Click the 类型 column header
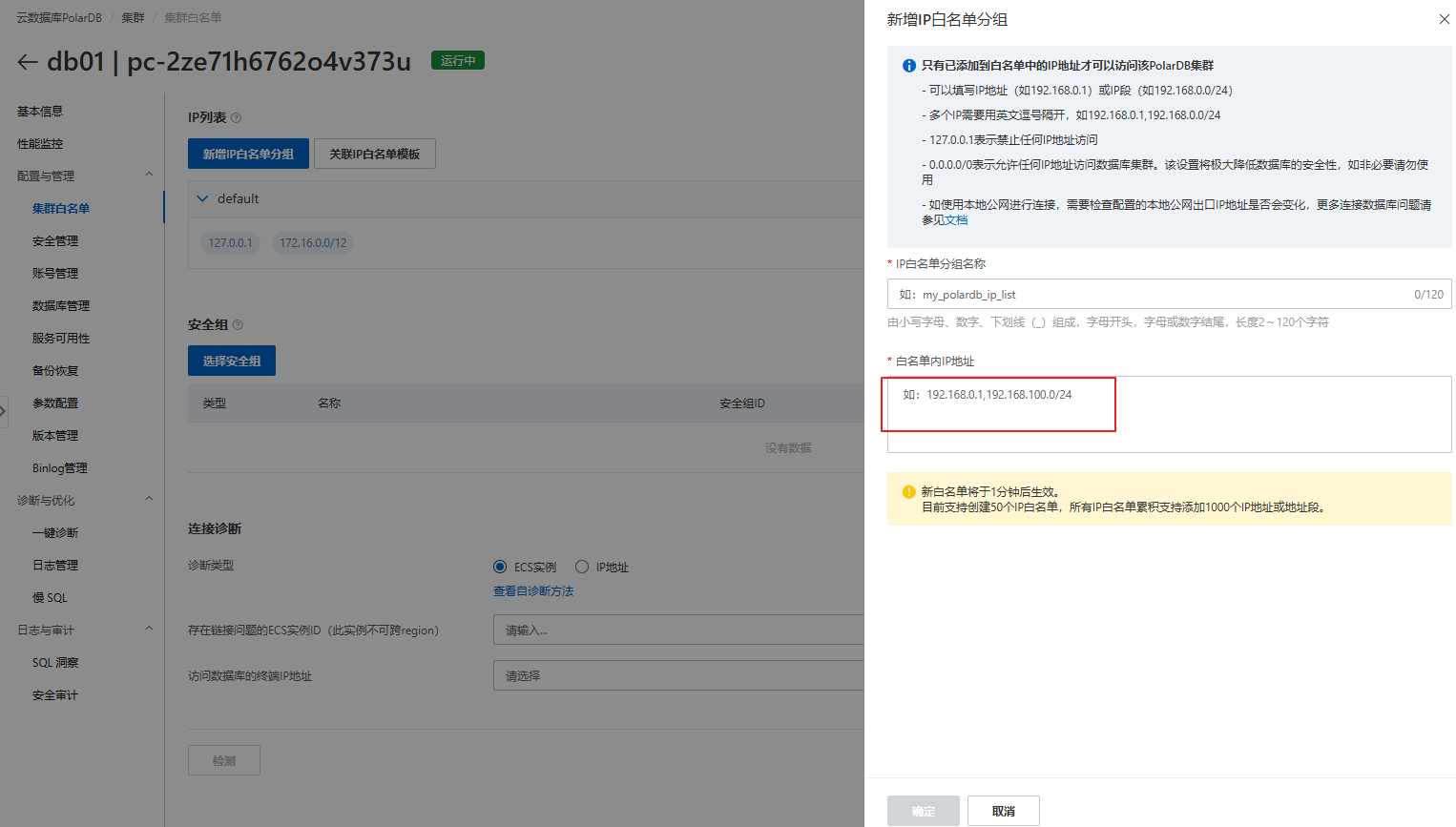The height and width of the screenshot is (827, 1456). 215,403
